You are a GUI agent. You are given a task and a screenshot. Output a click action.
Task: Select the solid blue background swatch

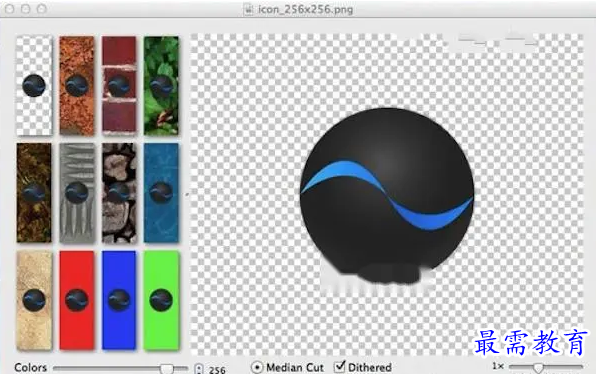(119, 300)
